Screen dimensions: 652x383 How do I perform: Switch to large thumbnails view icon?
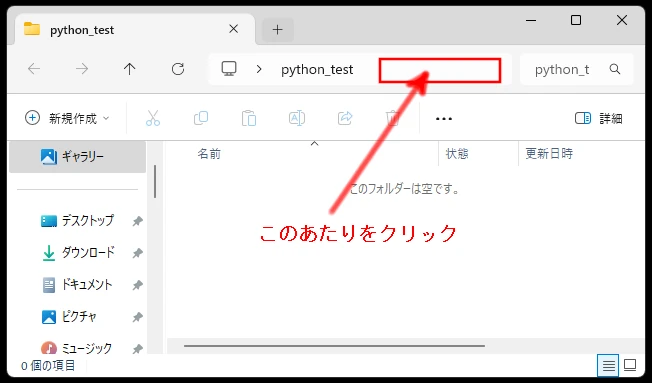pyautogui.click(x=630, y=366)
